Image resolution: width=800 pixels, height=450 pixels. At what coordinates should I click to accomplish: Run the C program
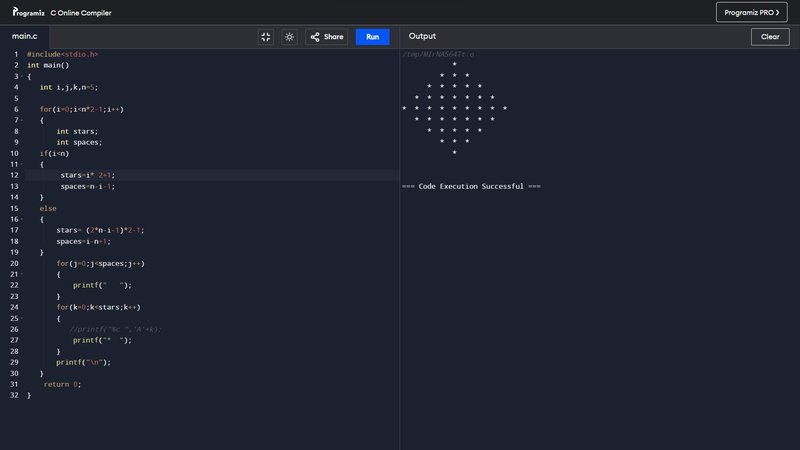[x=372, y=37]
